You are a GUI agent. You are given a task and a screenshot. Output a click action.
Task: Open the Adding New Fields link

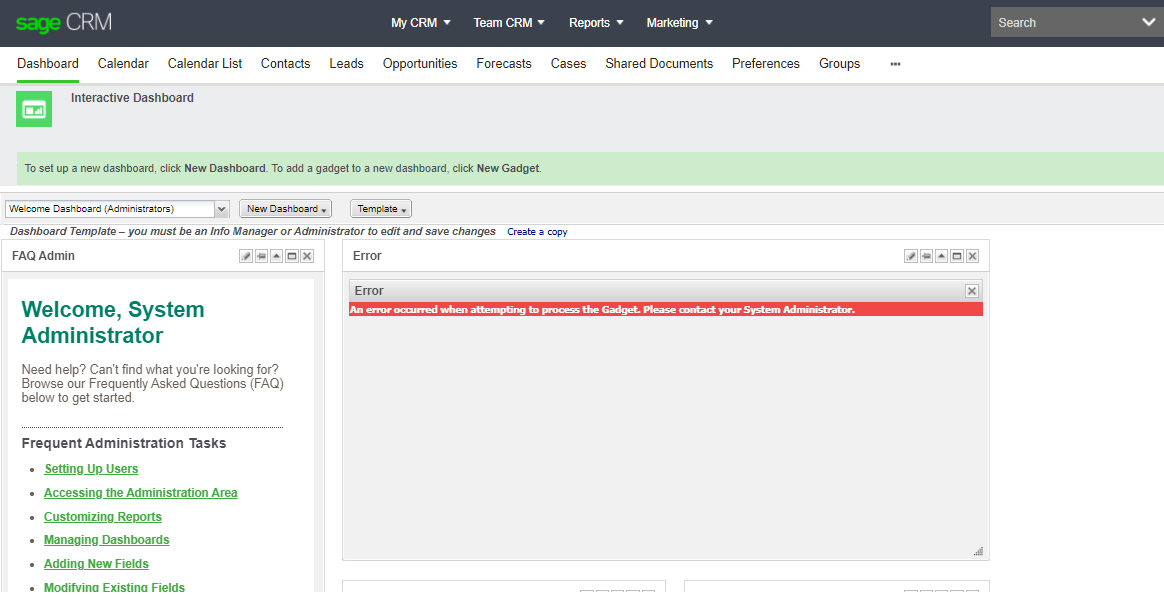pos(96,564)
